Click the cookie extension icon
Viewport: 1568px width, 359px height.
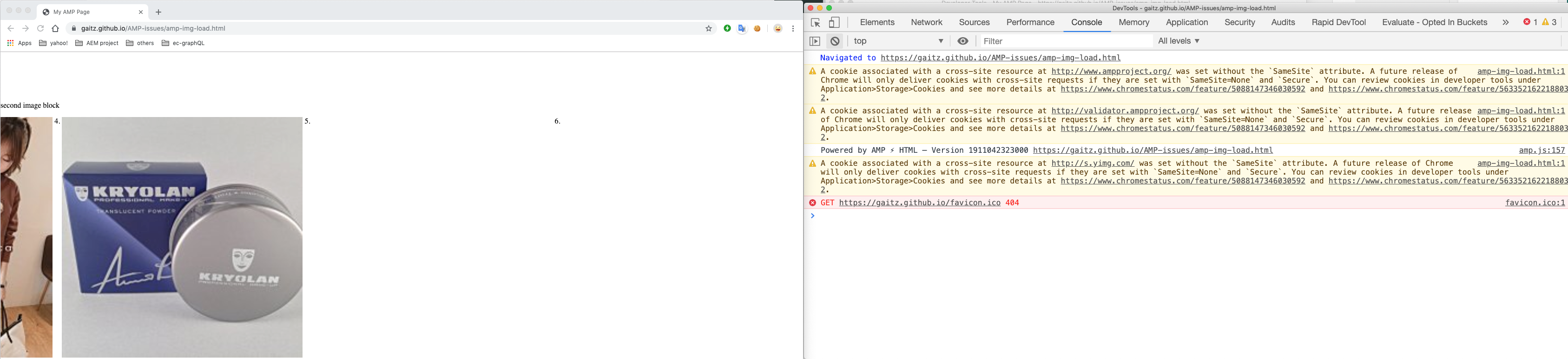coord(757,29)
